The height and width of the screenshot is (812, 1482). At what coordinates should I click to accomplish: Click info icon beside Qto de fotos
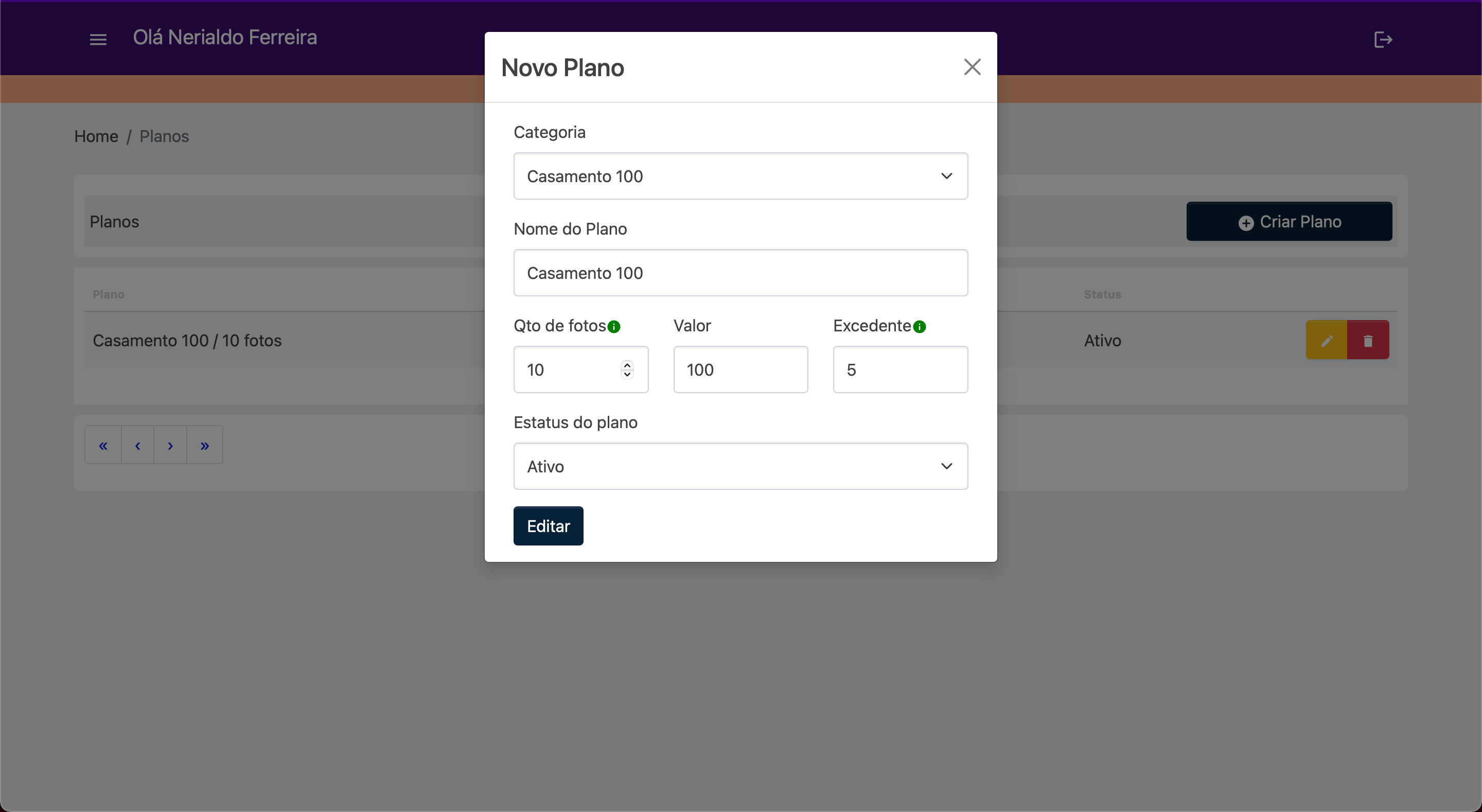(614, 327)
